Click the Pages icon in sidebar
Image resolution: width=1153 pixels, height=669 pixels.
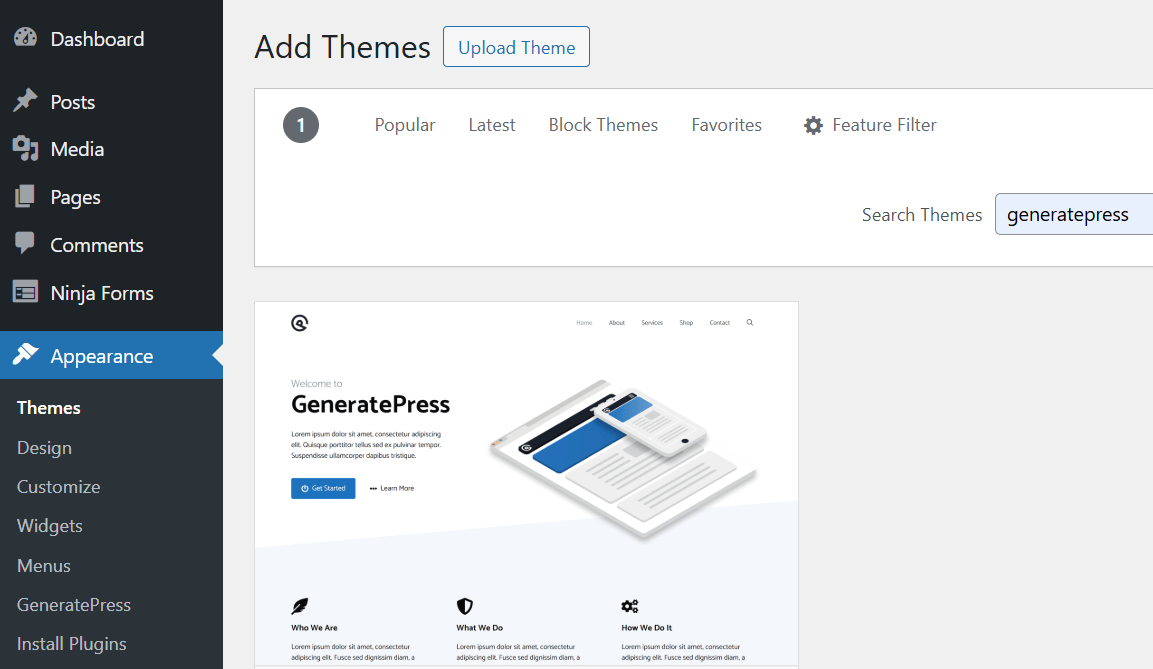coord(25,197)
